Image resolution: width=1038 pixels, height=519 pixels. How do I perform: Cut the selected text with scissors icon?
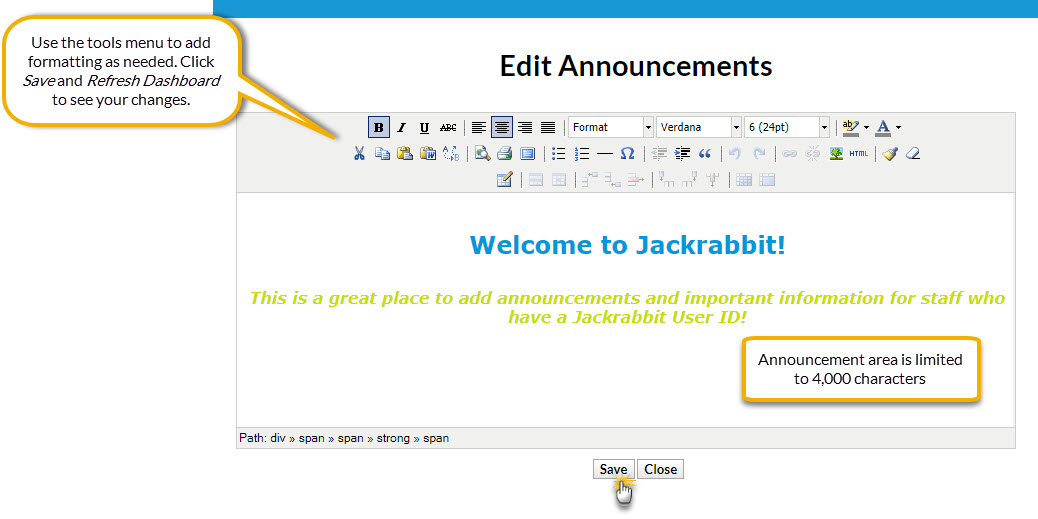click(x=359, y=154)
